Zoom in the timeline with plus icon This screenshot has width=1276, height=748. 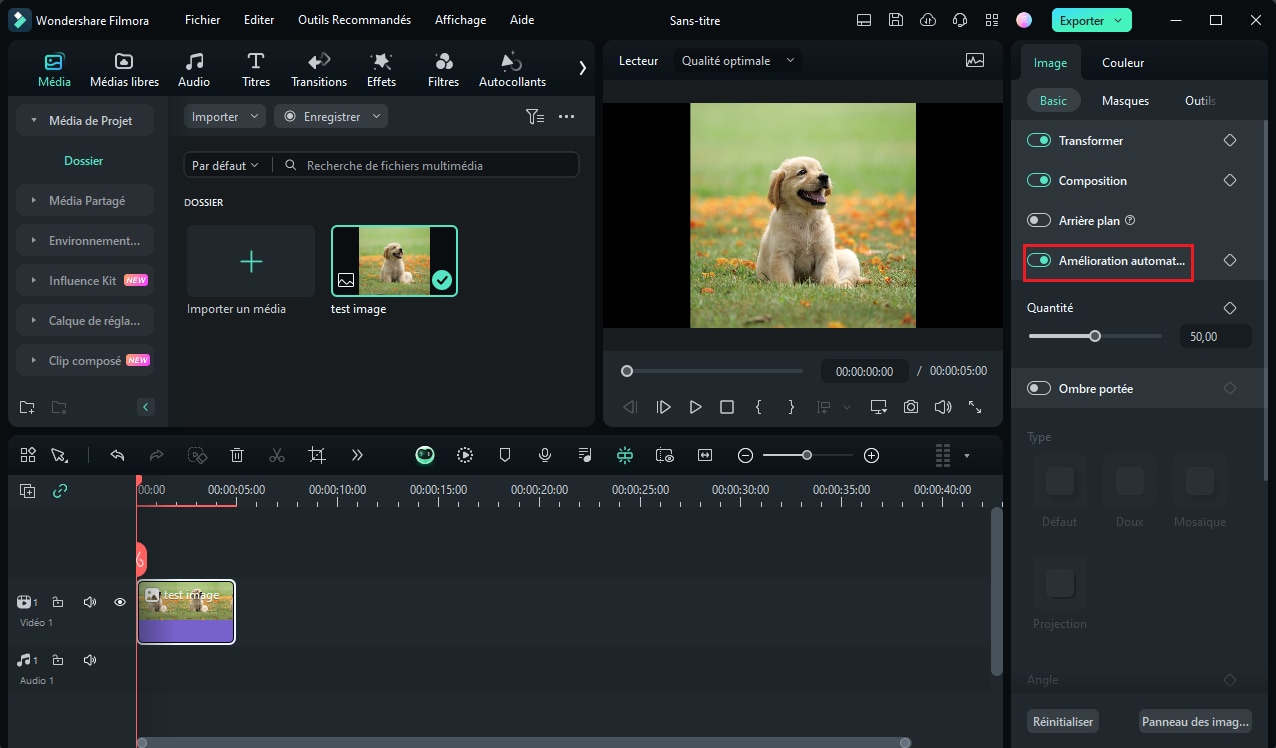(x=871, y=455)
